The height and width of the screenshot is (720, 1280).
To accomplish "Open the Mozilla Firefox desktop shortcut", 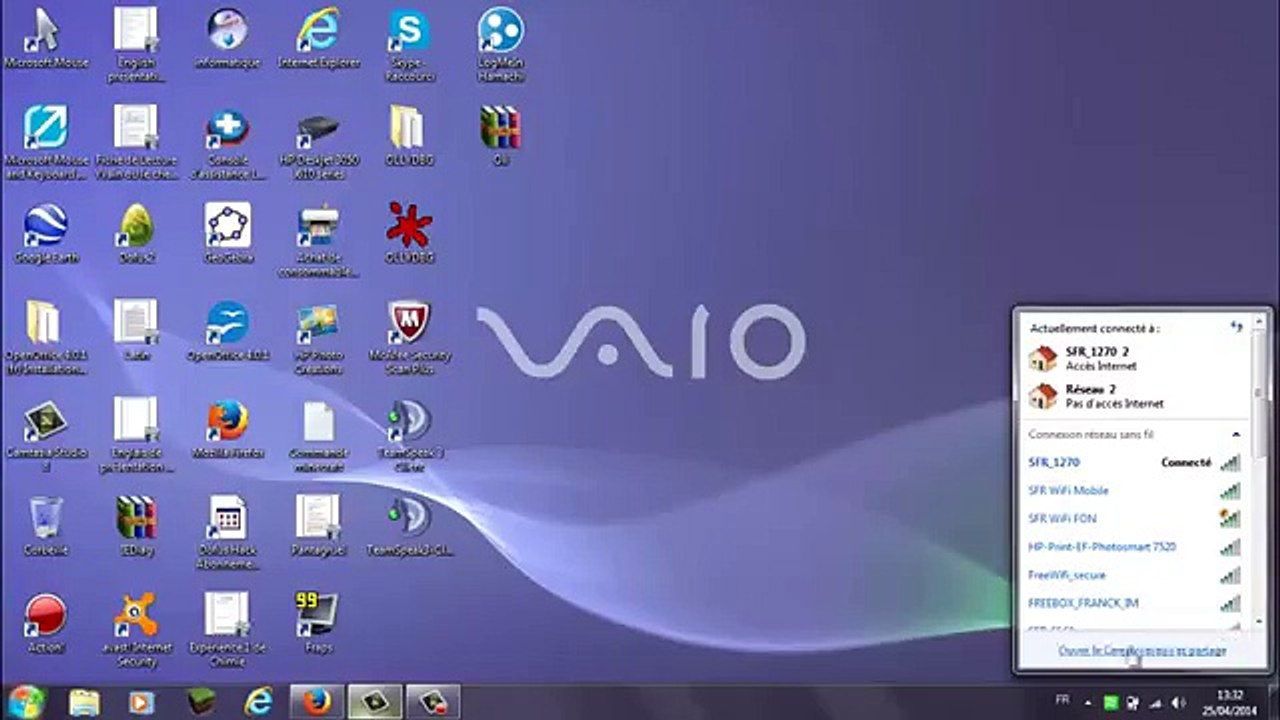I will click(228, 429).
